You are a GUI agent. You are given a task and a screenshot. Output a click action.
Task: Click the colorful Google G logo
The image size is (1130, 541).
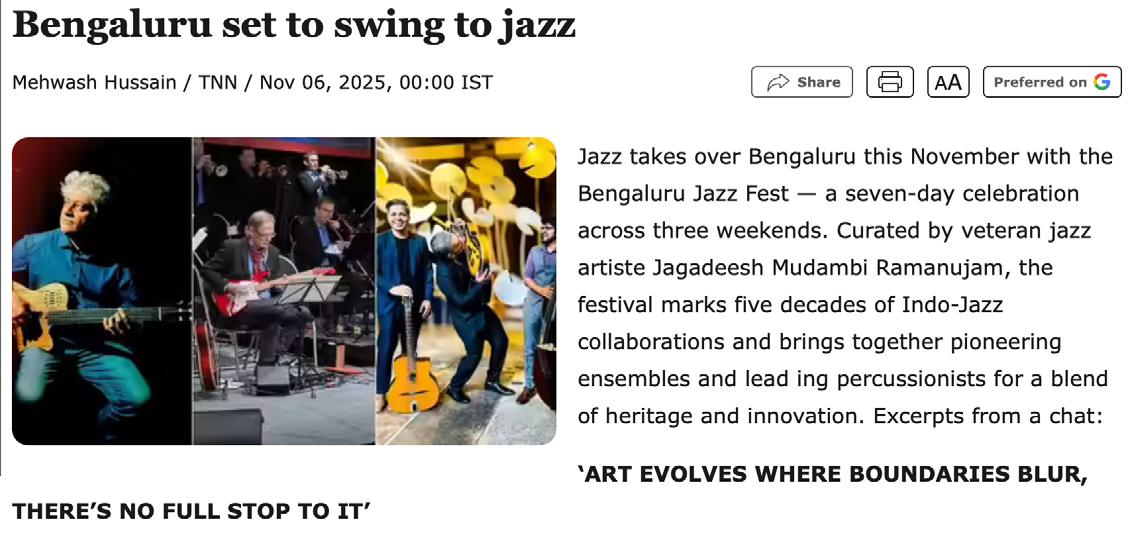(1101, 82)
